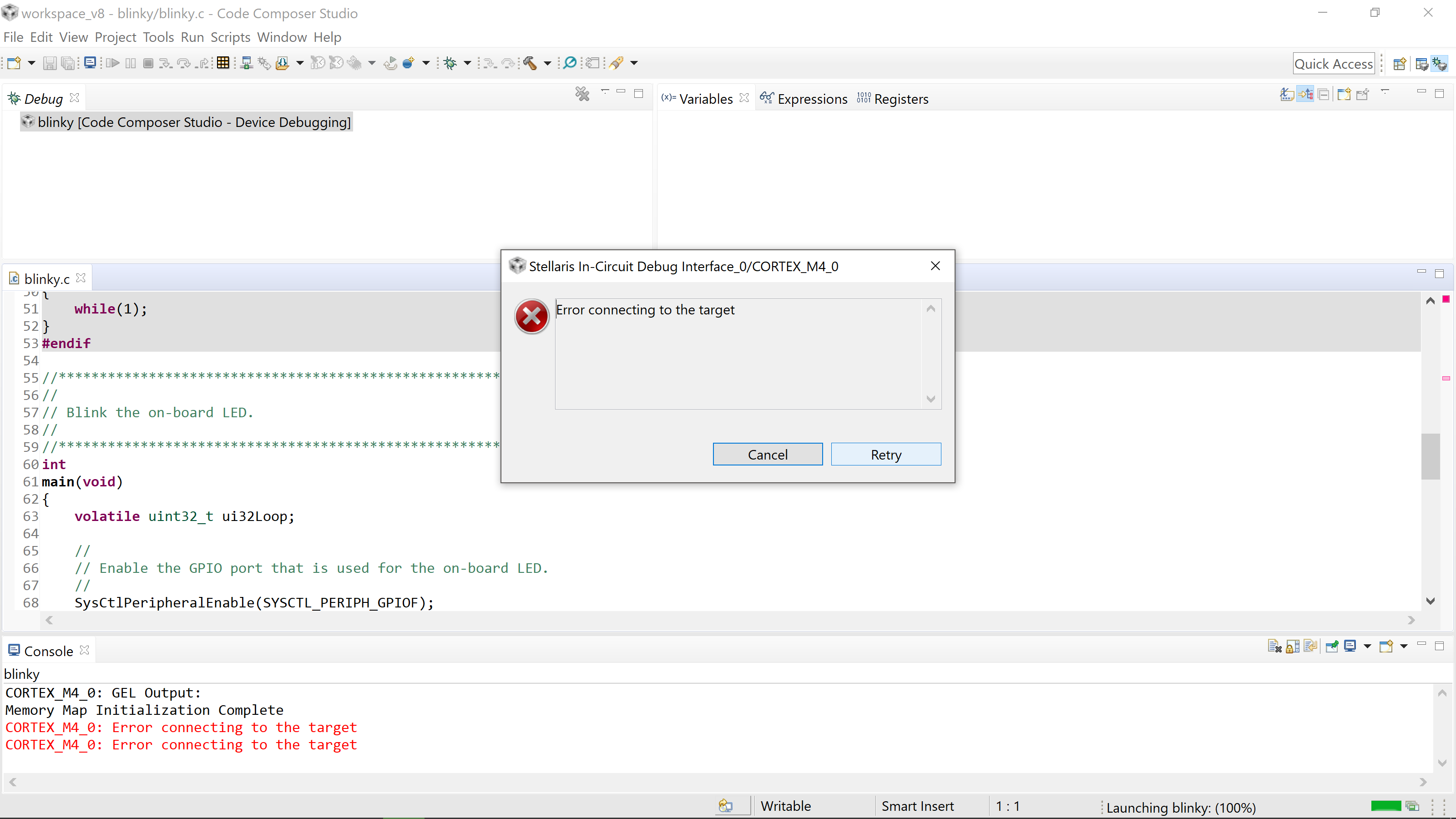Click the first Step Over curved-arrow icon

click(x=184, y=63)
